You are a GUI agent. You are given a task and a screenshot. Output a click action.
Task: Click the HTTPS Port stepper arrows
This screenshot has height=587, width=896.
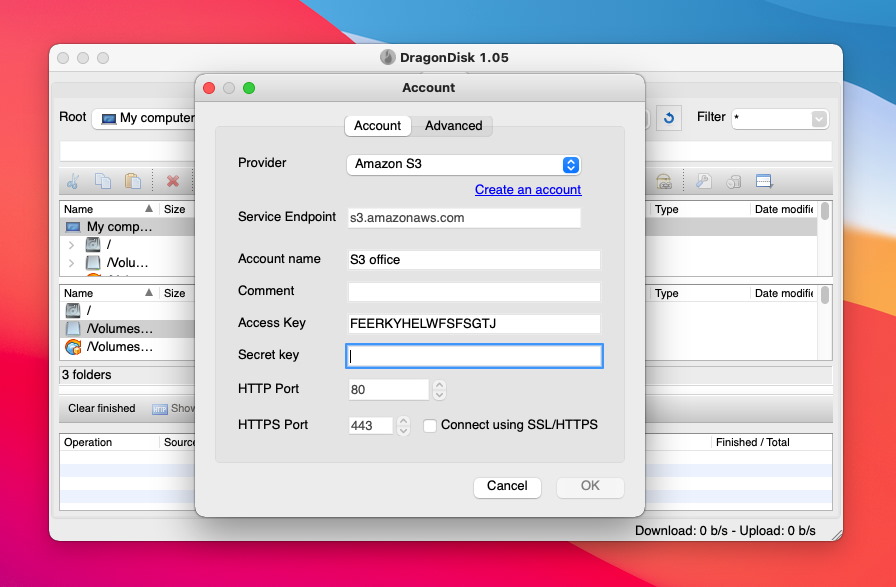403,426
